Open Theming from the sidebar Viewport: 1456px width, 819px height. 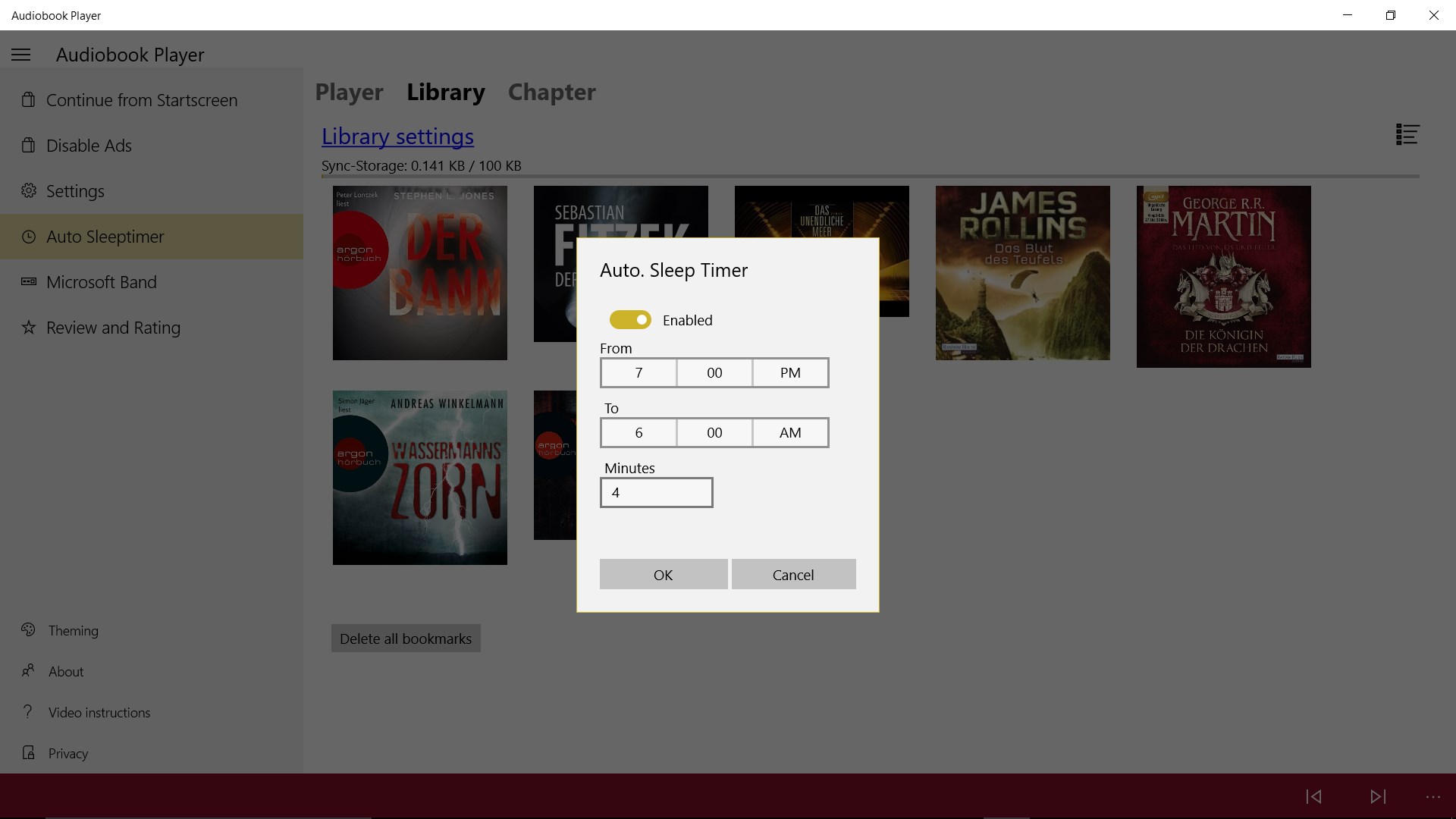(x=28, y=630)
